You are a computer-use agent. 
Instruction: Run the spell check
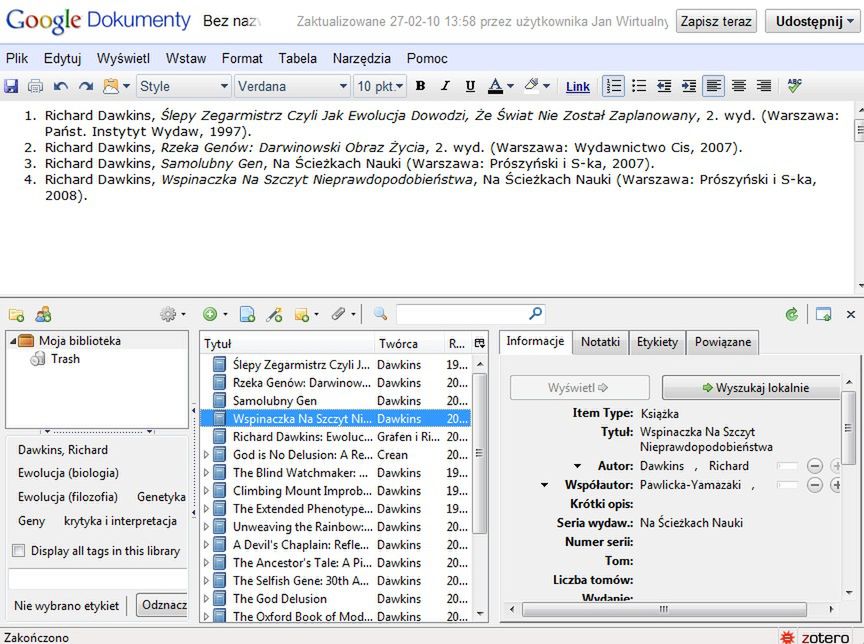click(794, 85)
